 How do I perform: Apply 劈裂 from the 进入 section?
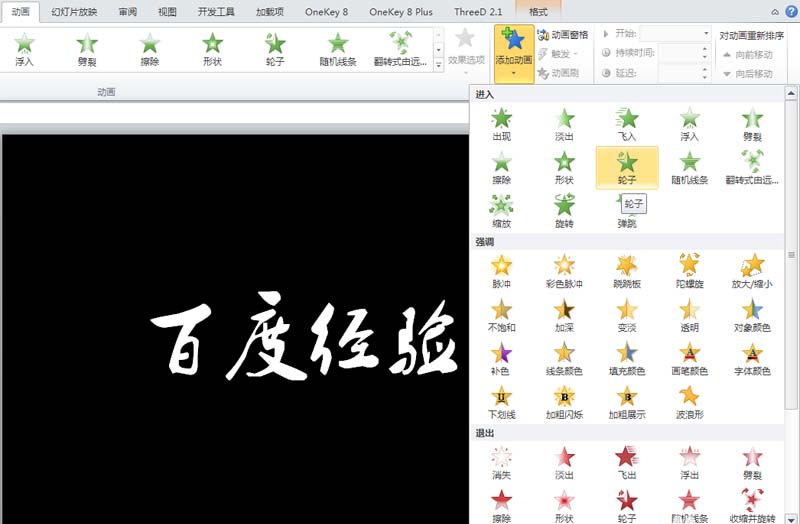coord(752,124)
